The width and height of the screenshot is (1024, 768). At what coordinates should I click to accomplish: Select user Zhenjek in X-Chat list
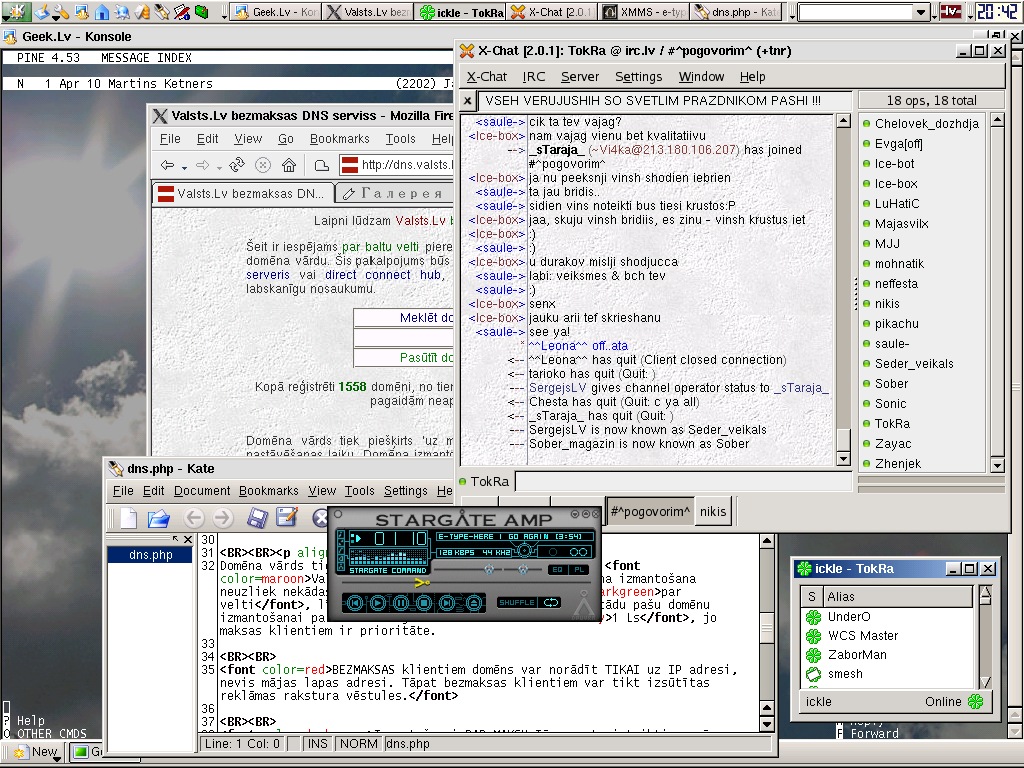(897, 464)
